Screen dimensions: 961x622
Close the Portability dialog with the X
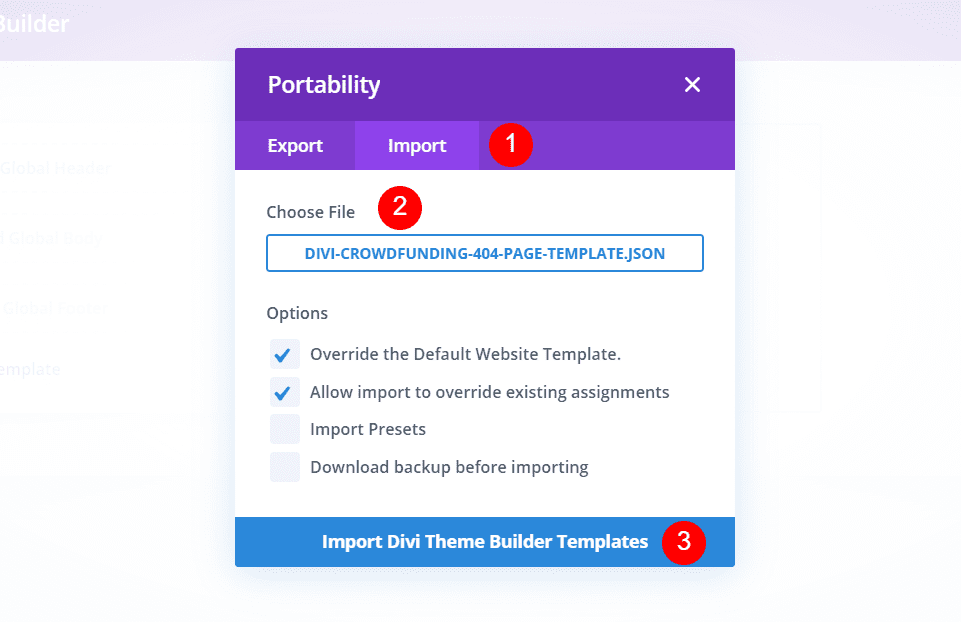tap(692, 85)
